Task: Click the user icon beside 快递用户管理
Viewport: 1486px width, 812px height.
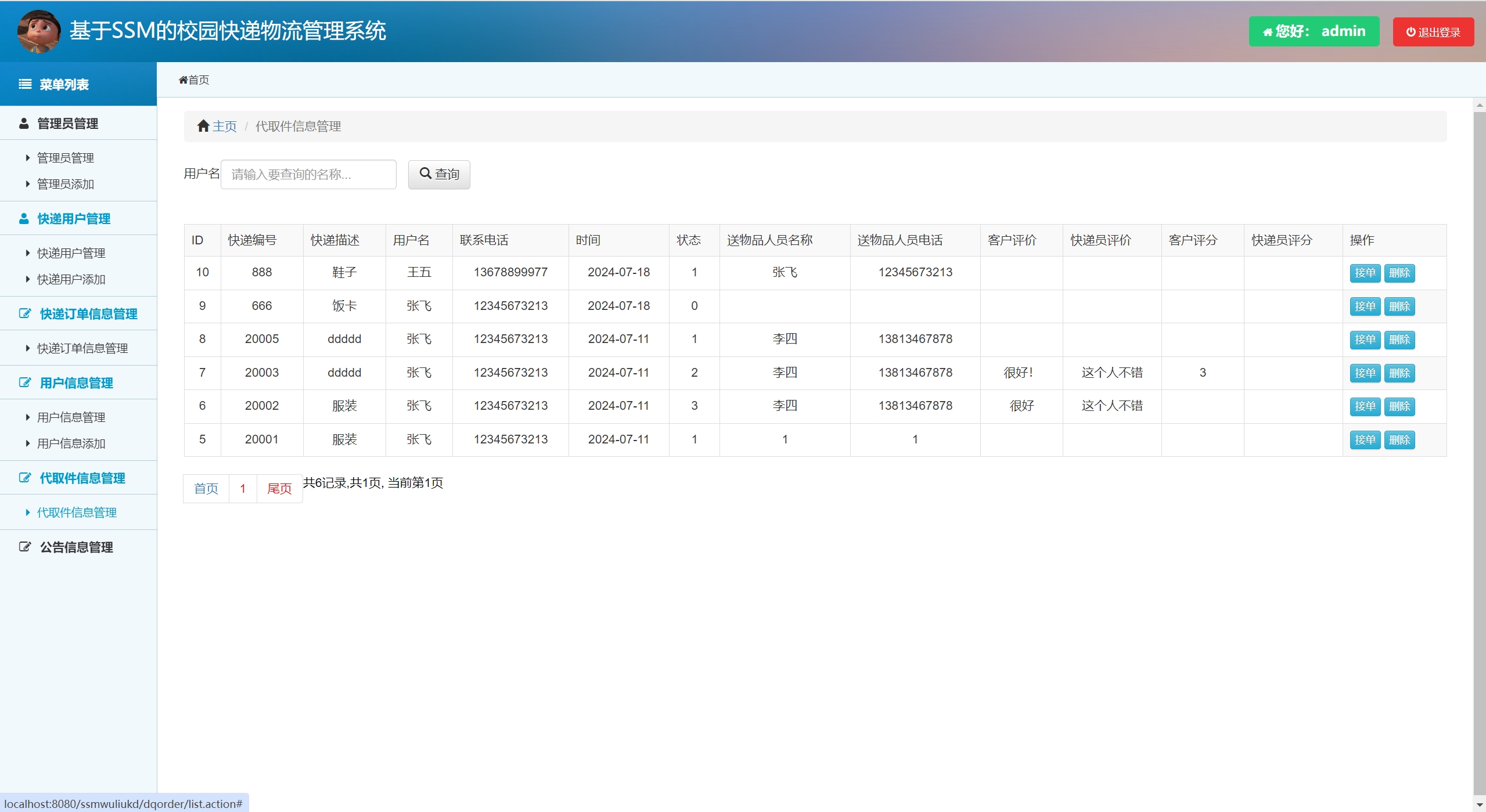Action: tap(24, 219)
